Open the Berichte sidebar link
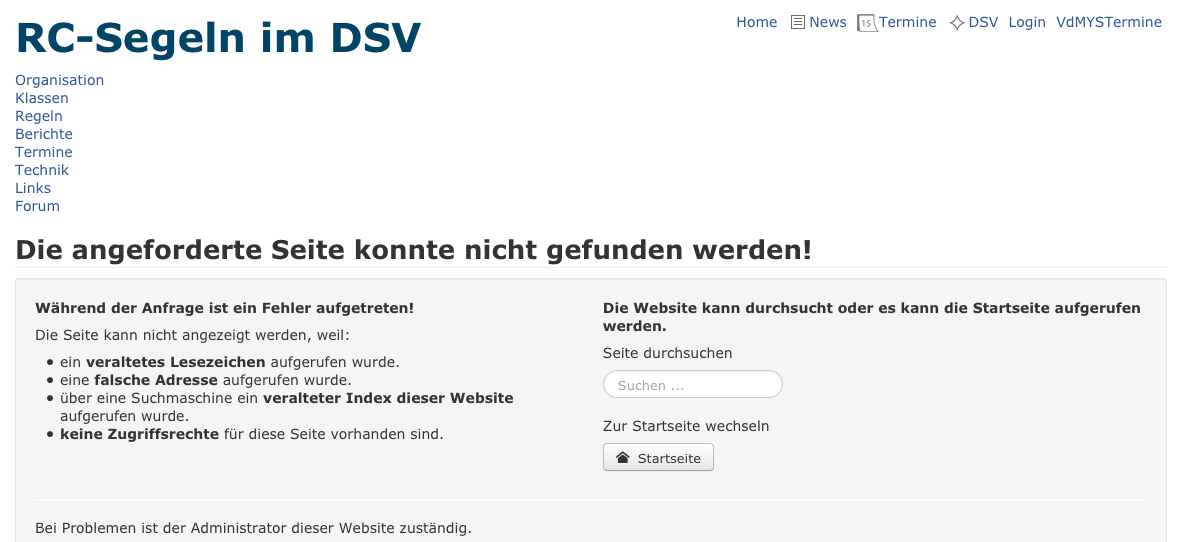1177x542 pixels. [x=44, y=134]
